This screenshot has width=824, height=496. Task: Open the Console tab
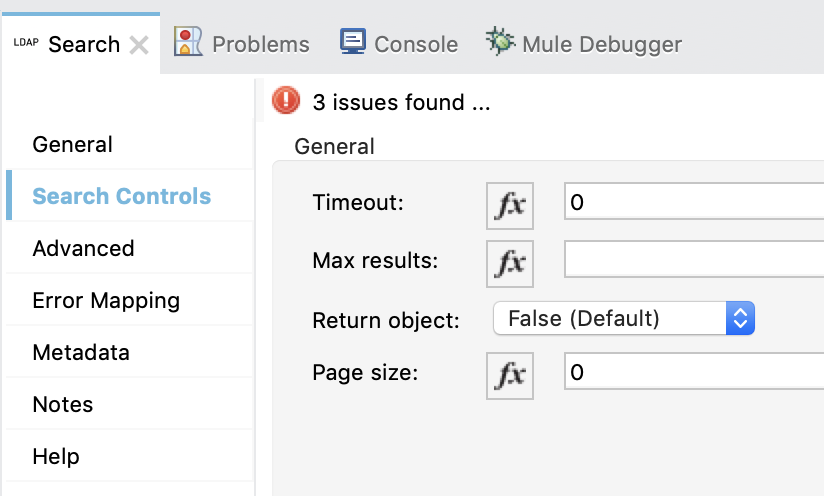[x=399, y=44]
